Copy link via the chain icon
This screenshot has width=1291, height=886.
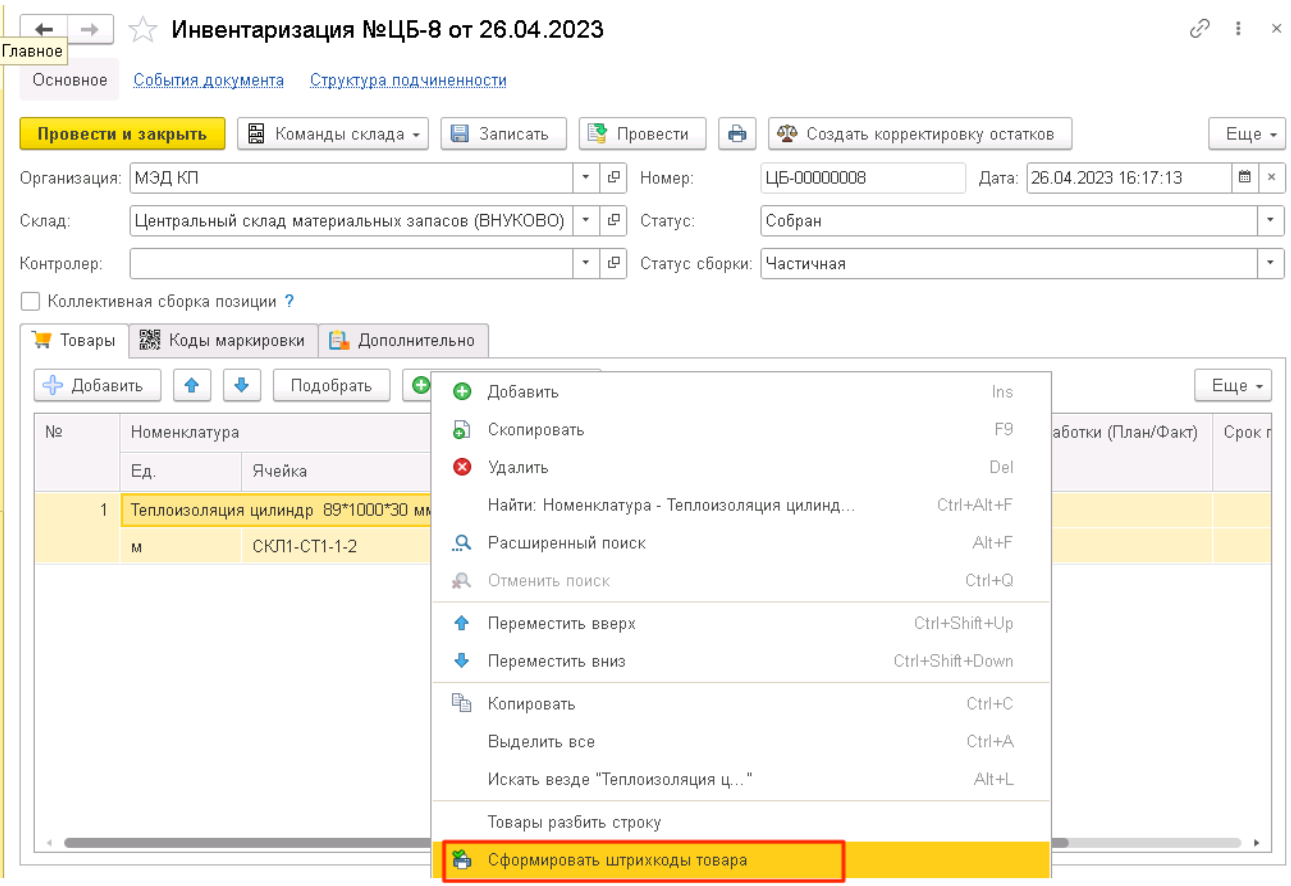(x=1199, y=29)
